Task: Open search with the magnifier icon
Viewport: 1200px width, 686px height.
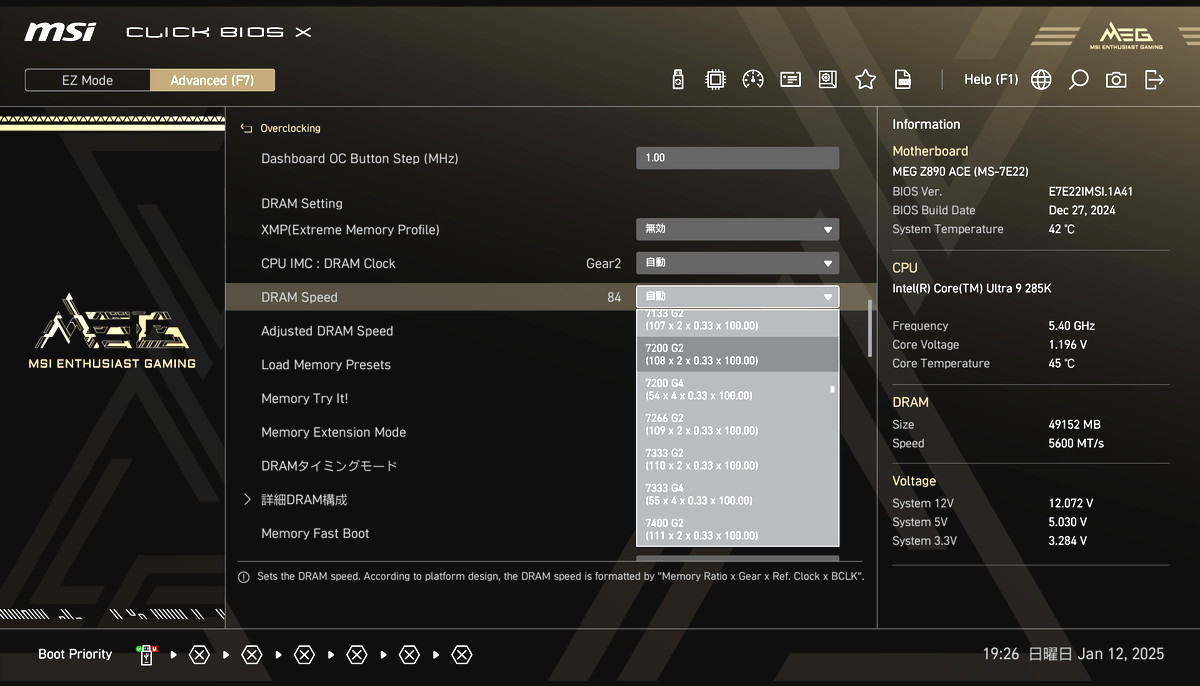Action: tap(1078, 80)
